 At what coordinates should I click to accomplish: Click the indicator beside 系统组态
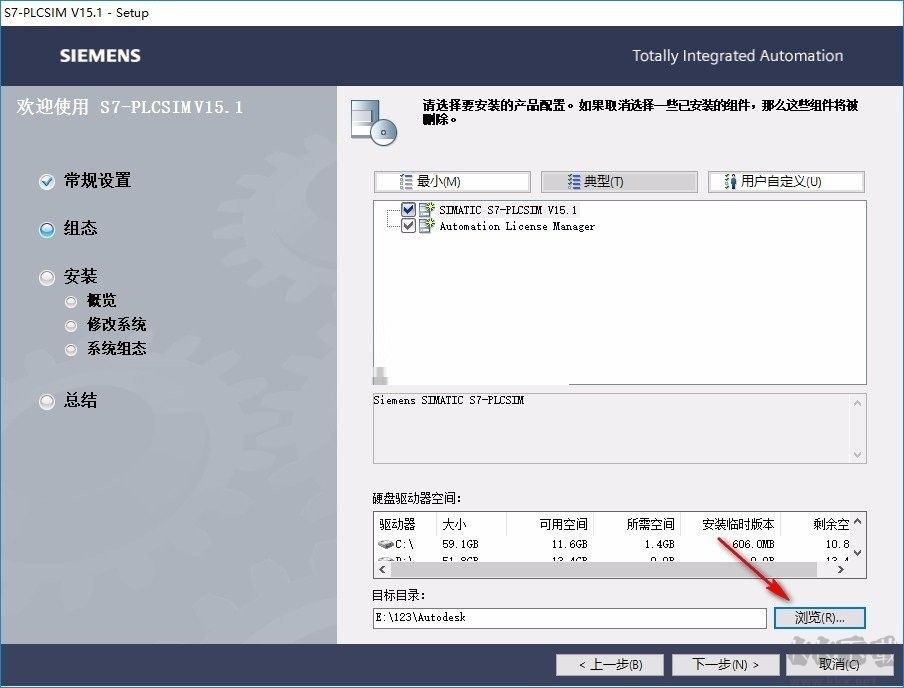click(x=71, y=350)
